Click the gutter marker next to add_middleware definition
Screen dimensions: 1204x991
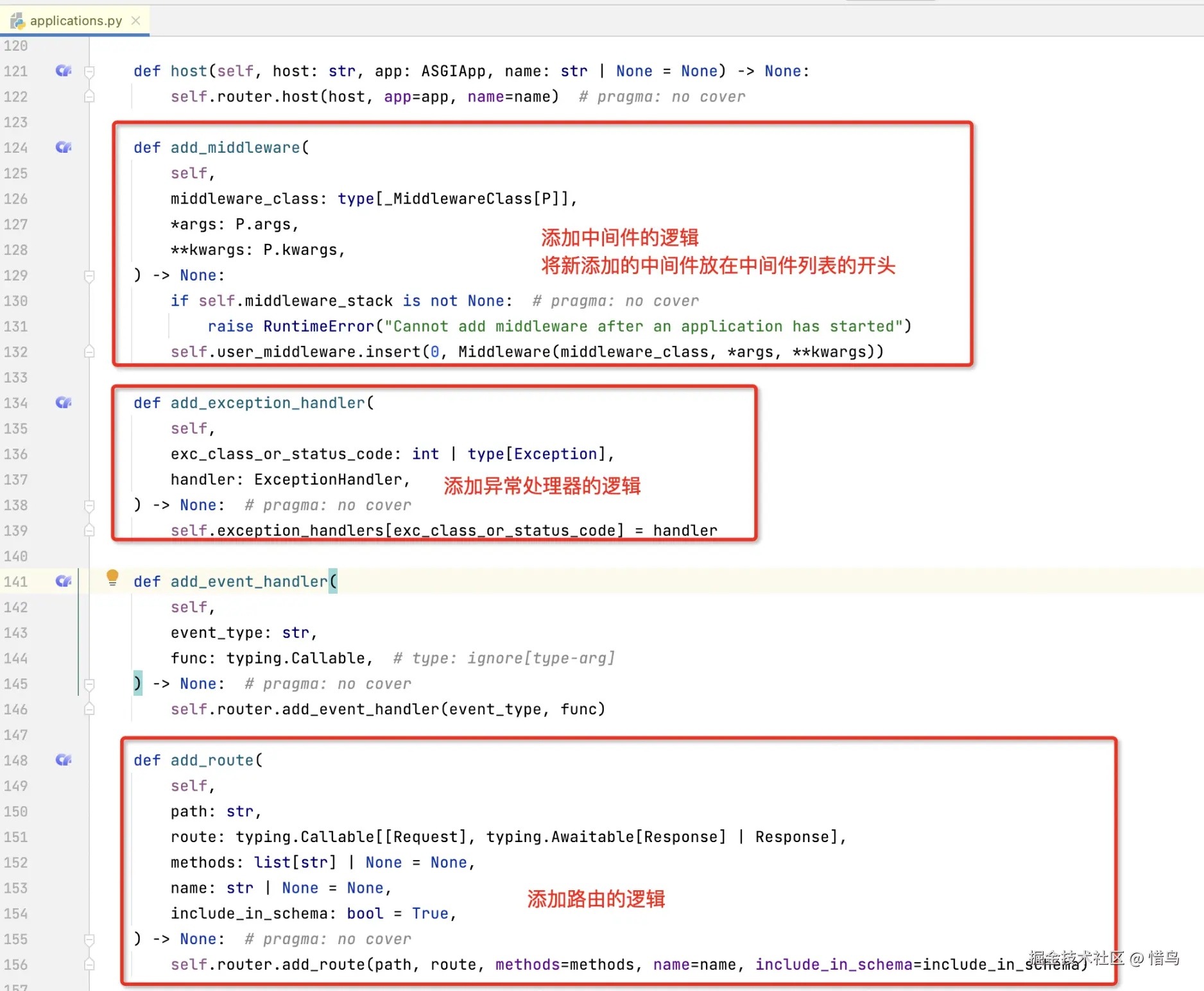(63, 148)
